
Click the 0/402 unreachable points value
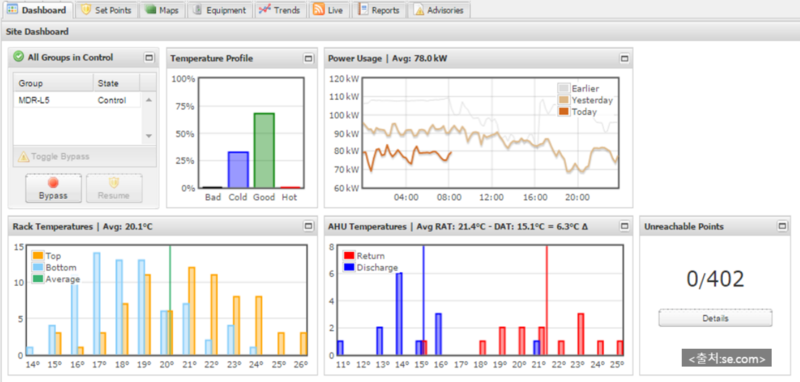tap(715, 279)
